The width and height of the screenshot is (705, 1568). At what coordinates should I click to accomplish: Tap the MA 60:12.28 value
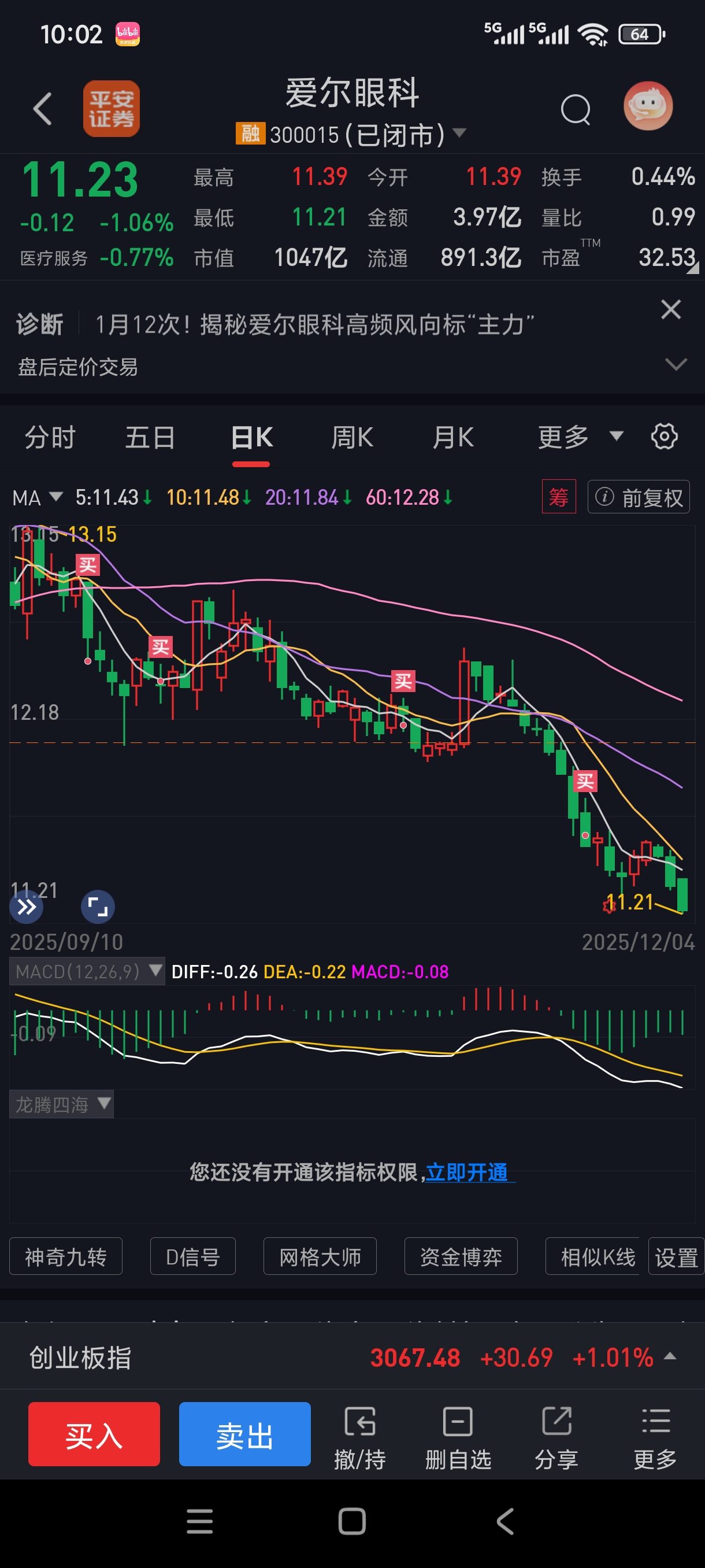coord(409,497)
